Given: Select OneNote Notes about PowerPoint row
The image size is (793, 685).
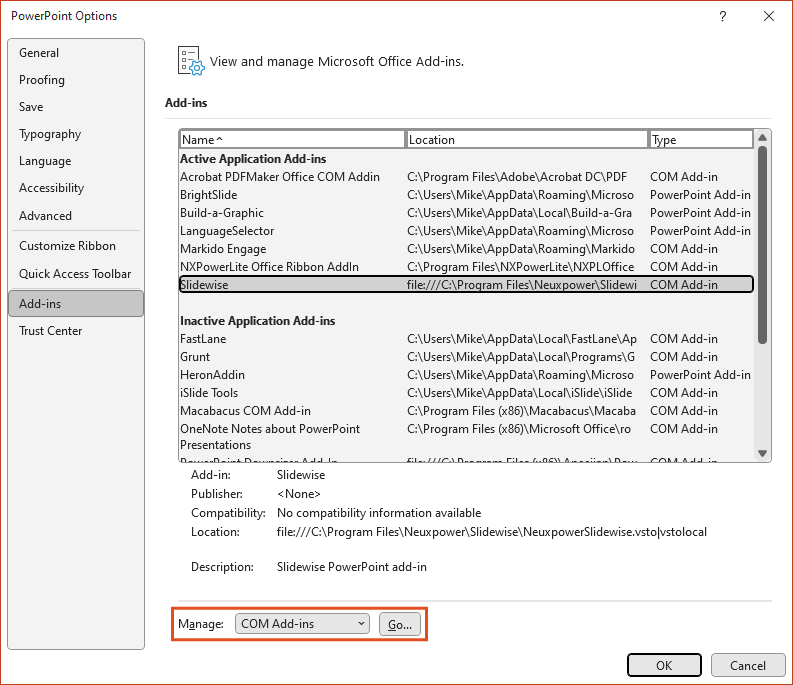Looking at the screenshot, I should coord(466,437).
